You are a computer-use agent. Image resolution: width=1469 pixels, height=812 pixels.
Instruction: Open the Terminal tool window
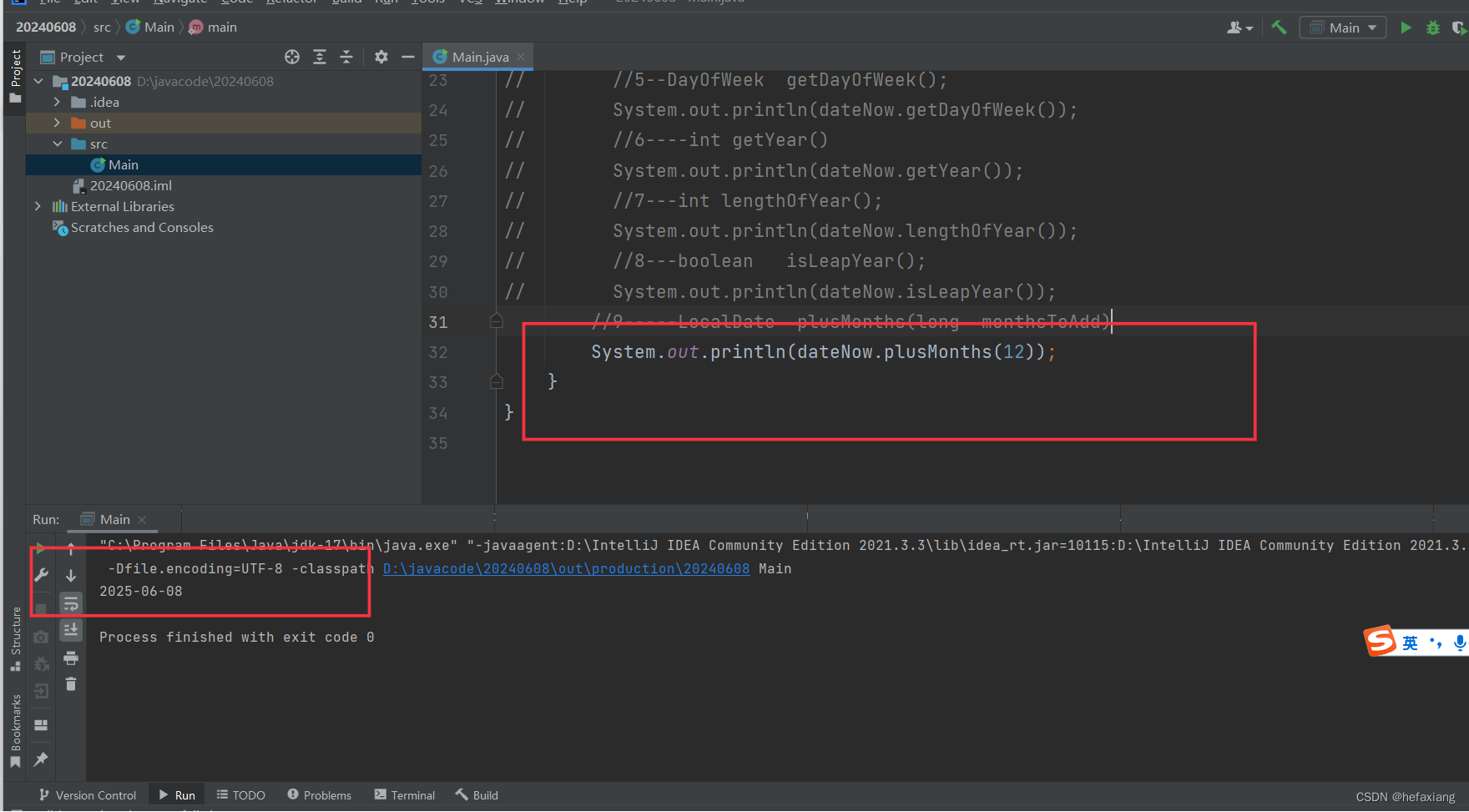[405, 795]
